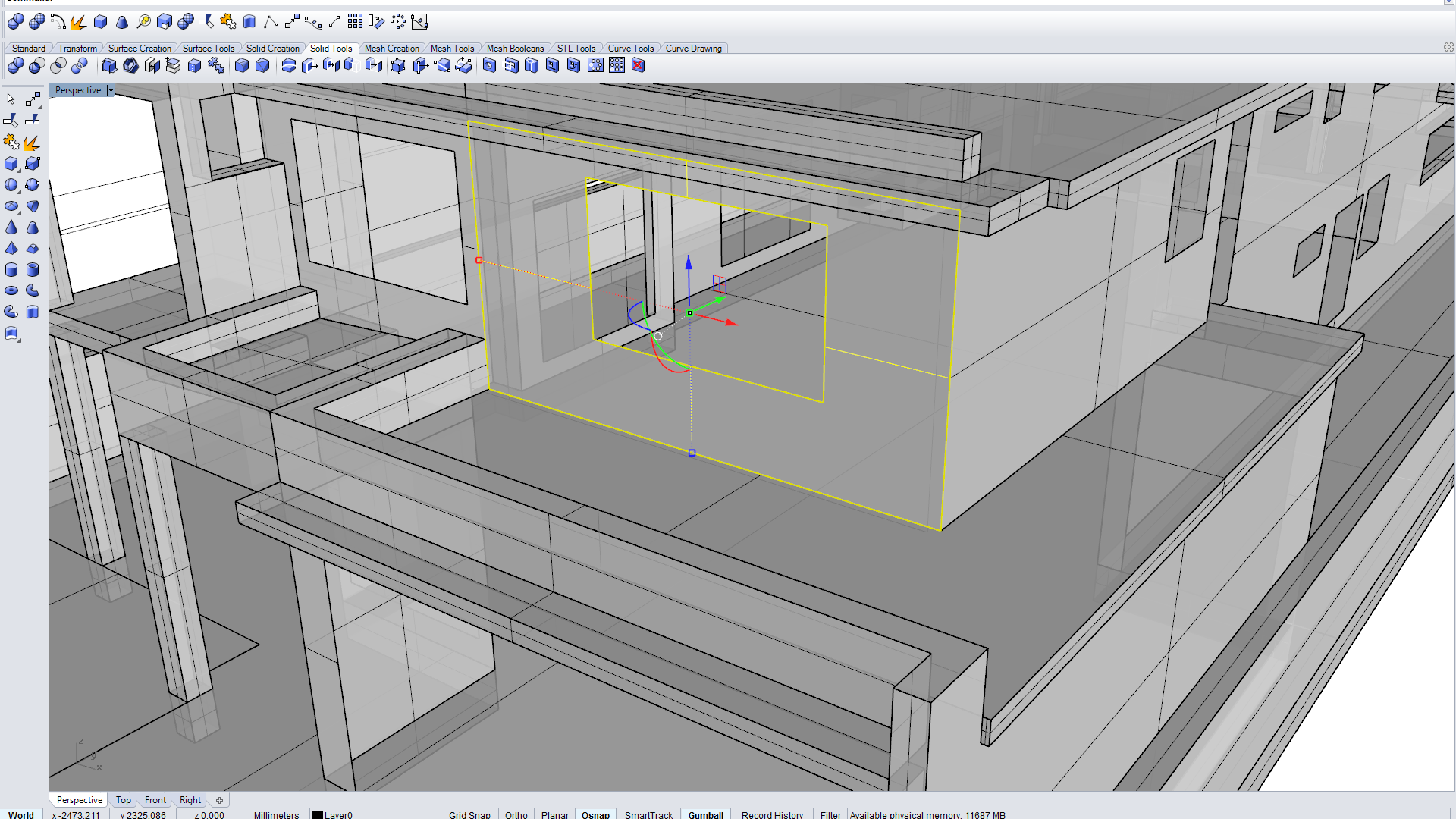Switch to the Mesh Tools toolbar tab
Image resolution: width=1456 pixels, height=819 pixels.
452,48
